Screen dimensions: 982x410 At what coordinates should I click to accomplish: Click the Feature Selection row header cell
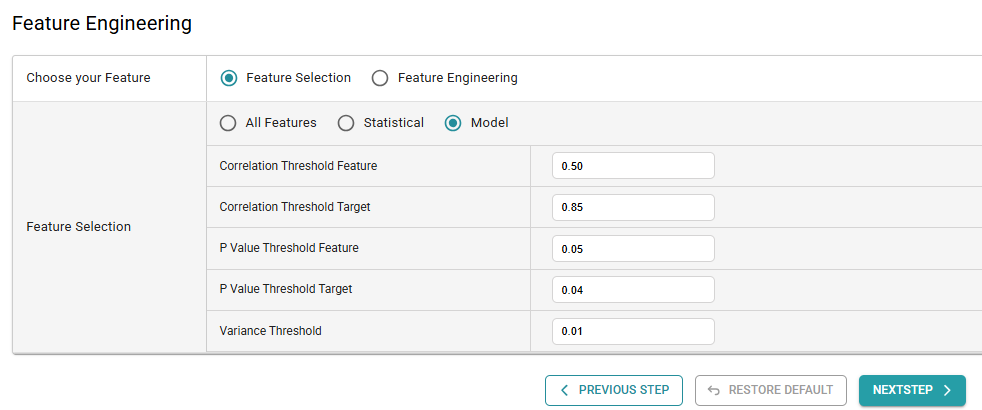pos(78,227)
